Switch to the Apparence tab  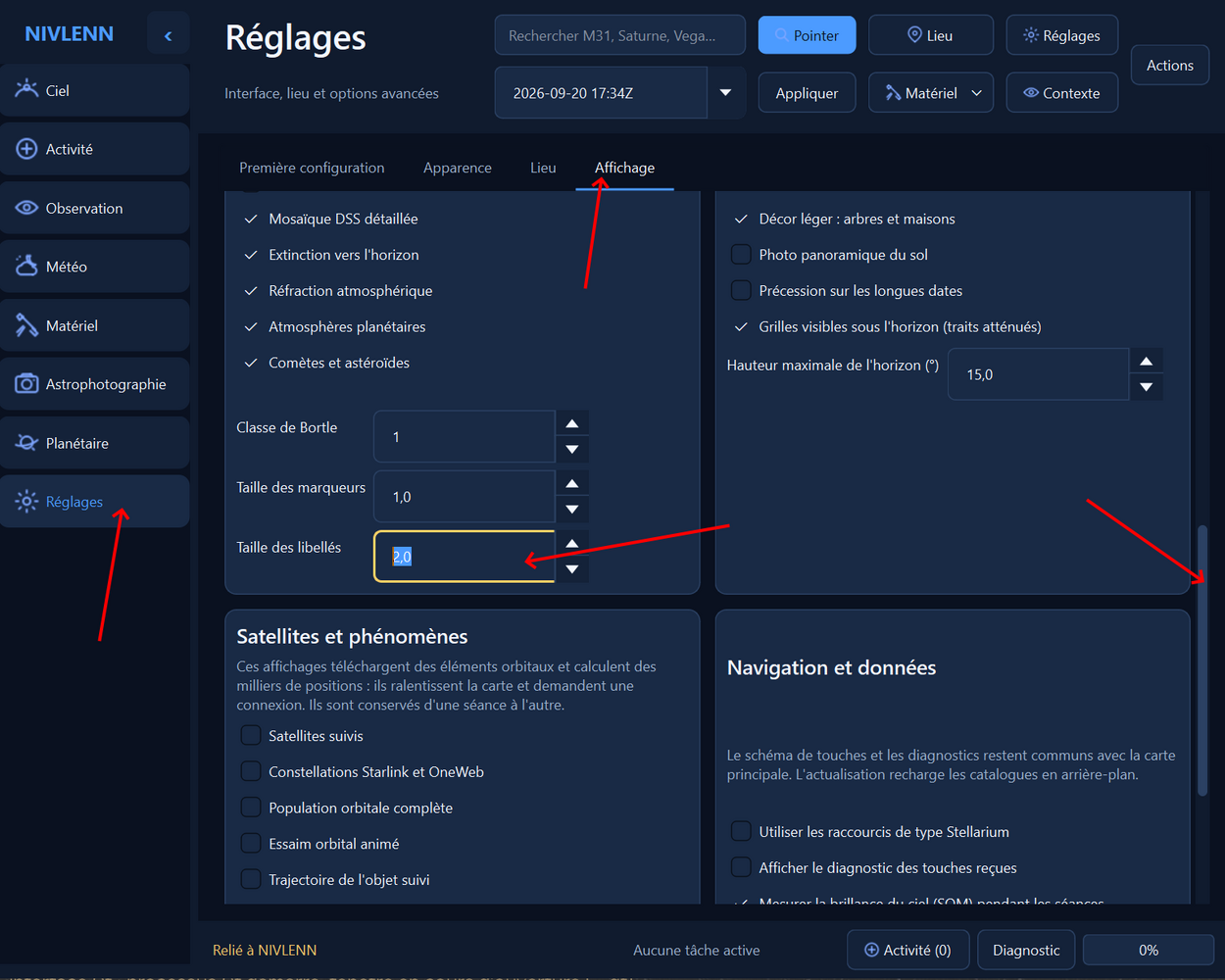[458, 168]
